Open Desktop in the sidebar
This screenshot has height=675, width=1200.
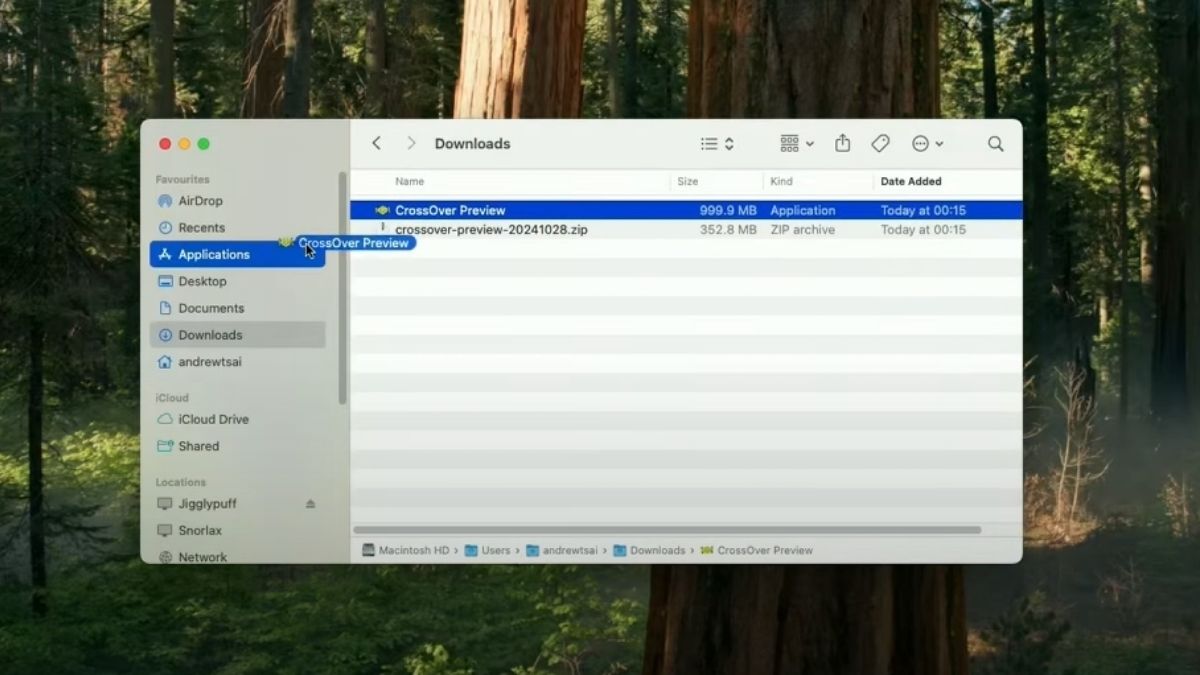tap(238, 282)
